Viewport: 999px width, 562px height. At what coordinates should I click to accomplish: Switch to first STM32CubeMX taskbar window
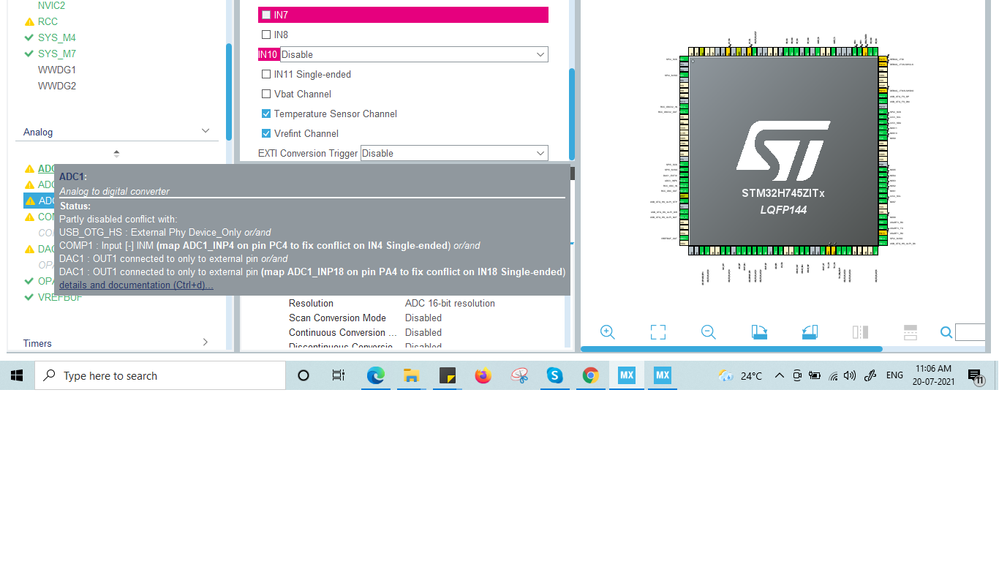point(626,376)
